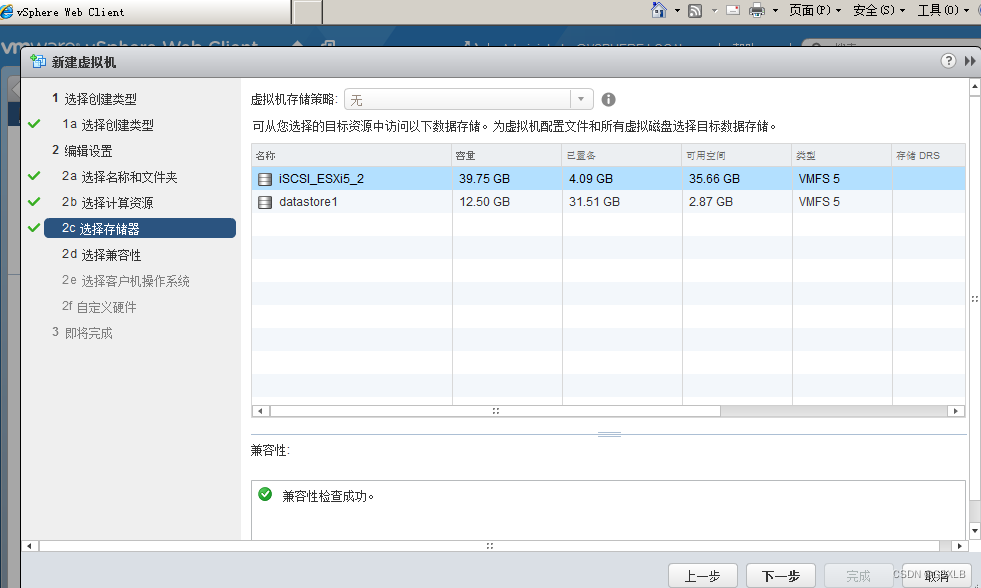The height and width of the screenshot is (588, 981).
Task: Click the new virtual machine dialog title icon
Action: 38,61
